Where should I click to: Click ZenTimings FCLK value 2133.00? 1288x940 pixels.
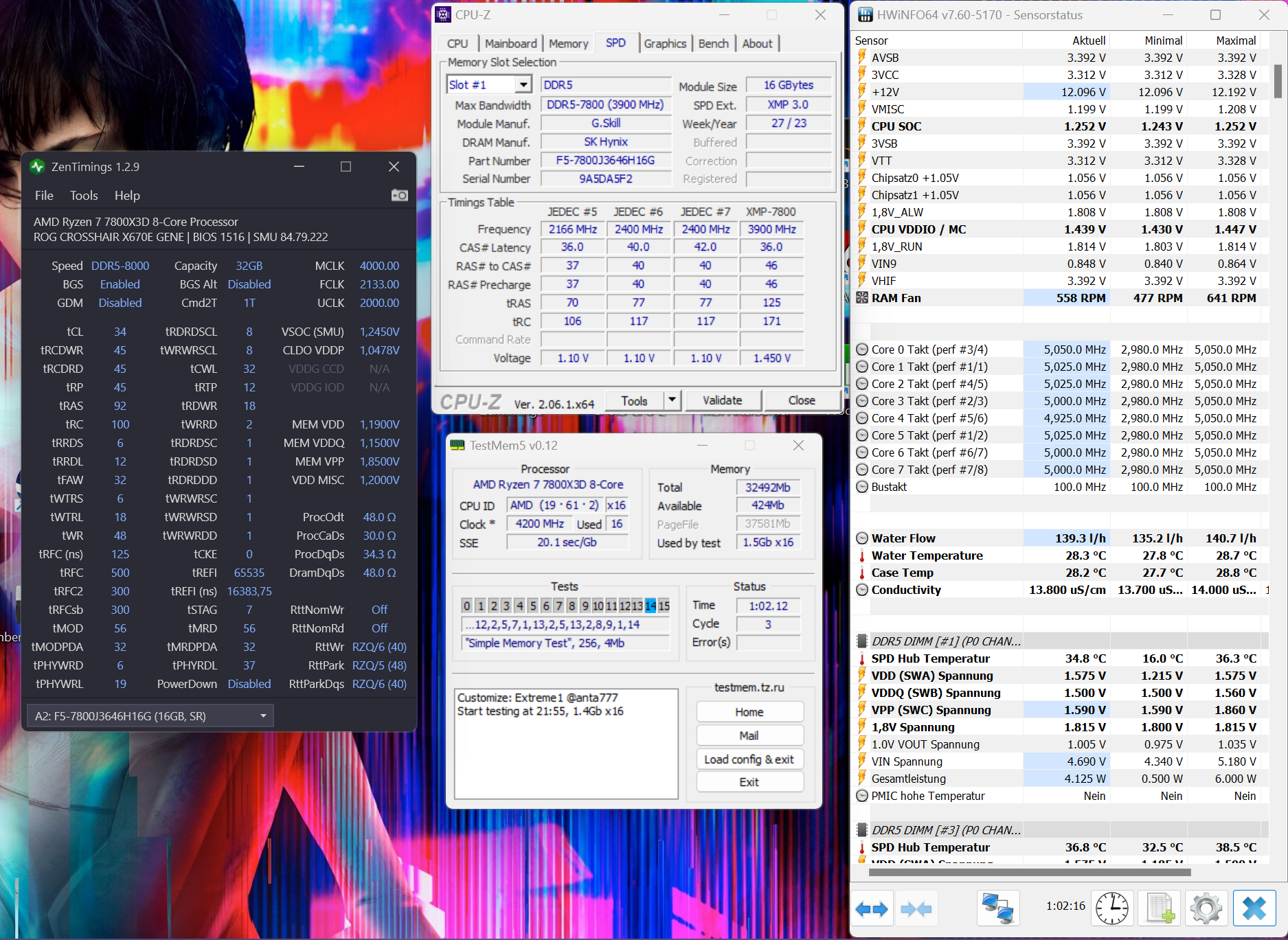[x=379, y=284]
